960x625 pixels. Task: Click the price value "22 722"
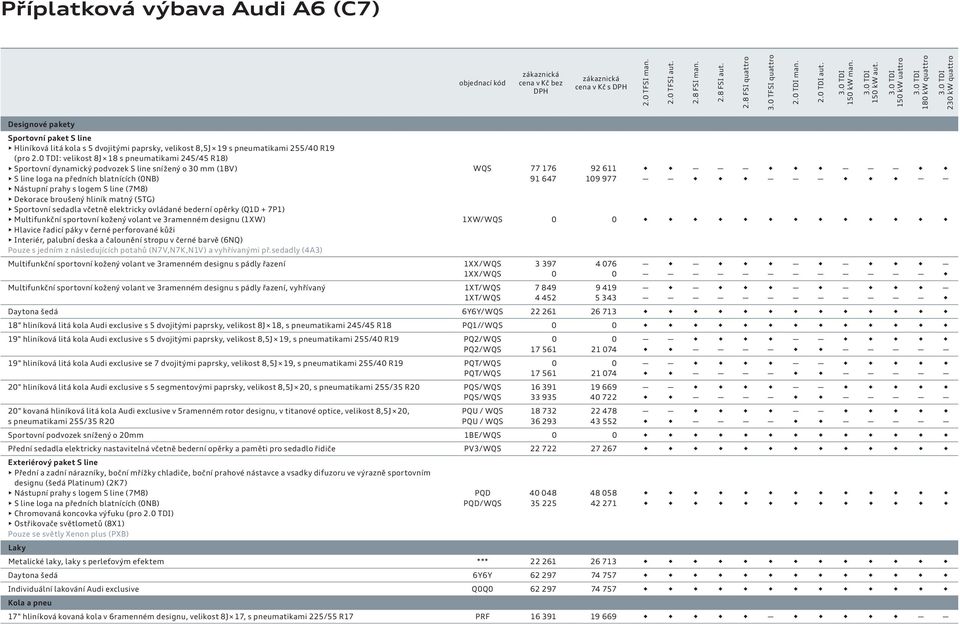(x=543, y=449)
